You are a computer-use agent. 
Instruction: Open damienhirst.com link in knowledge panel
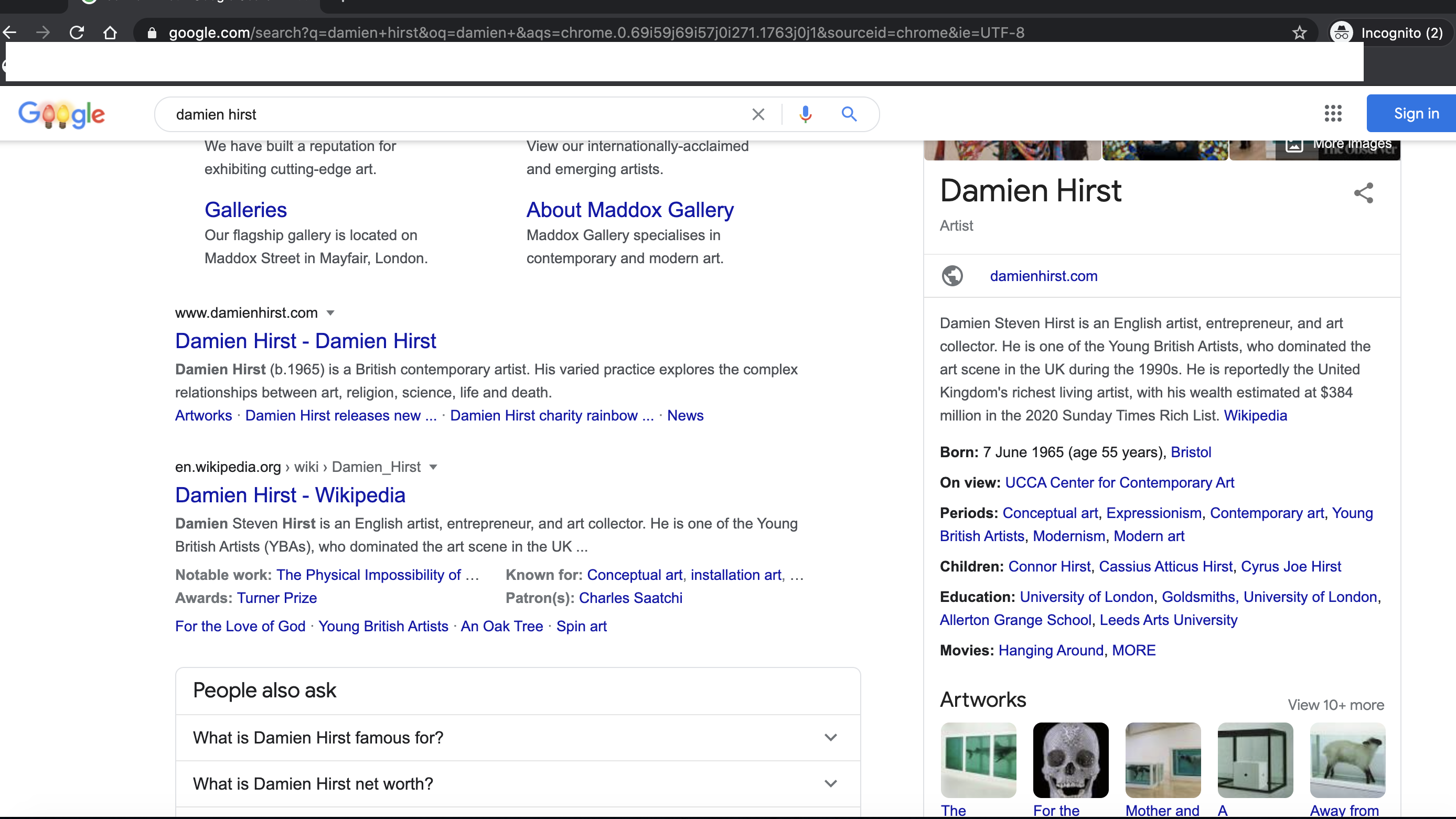tap(1043, 276)
